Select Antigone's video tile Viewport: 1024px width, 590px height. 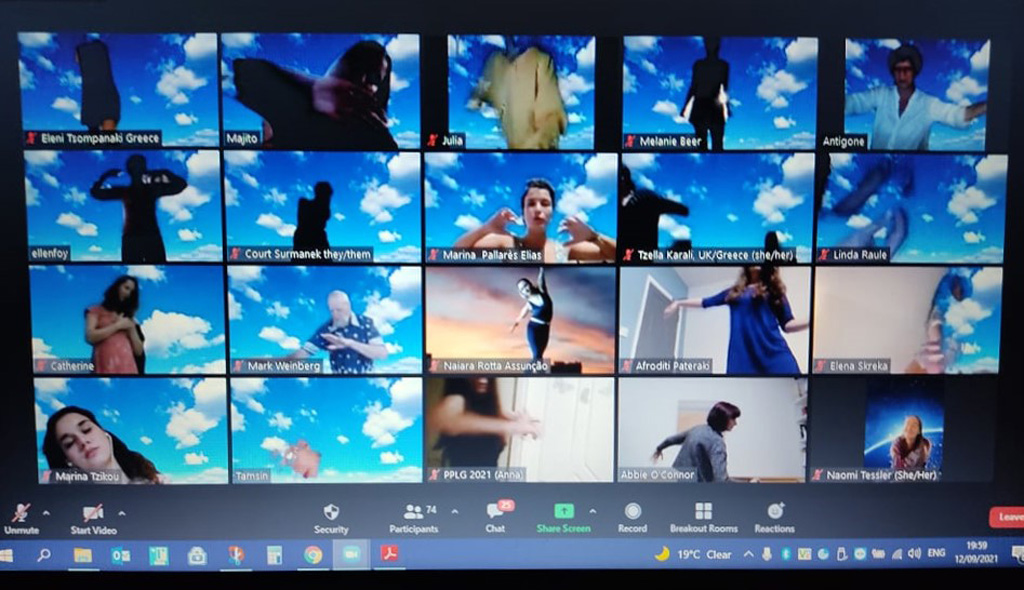917,94
